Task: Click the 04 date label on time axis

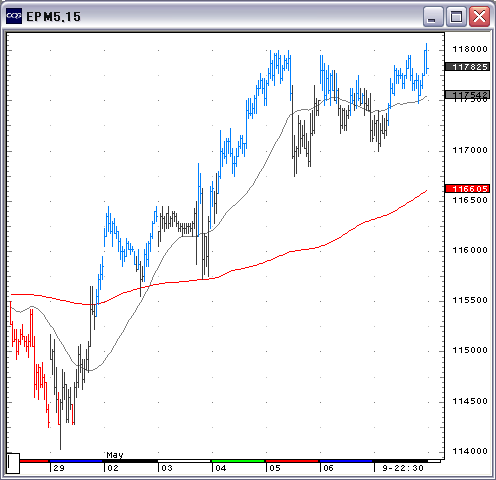Action: [221, 468]
